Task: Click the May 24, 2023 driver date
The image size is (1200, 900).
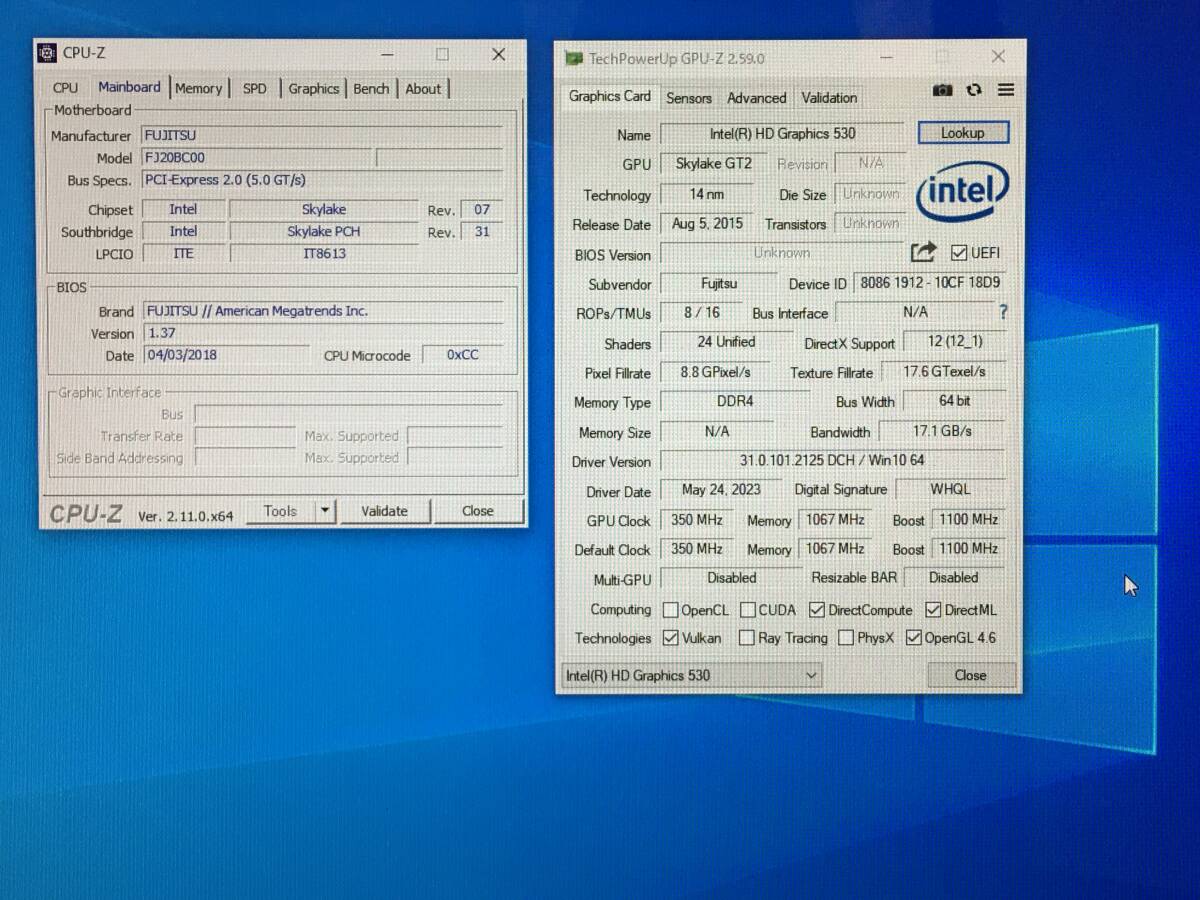Action: [721, 490]
